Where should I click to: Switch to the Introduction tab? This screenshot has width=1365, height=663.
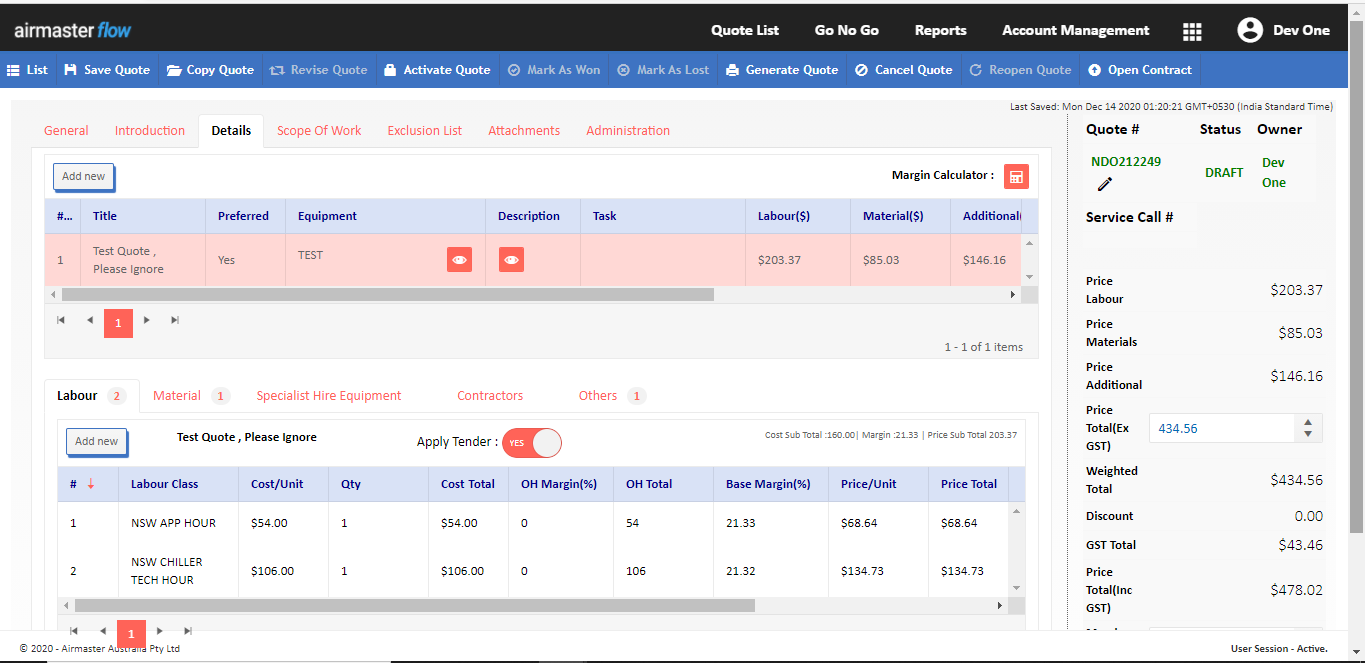(150, 130)
